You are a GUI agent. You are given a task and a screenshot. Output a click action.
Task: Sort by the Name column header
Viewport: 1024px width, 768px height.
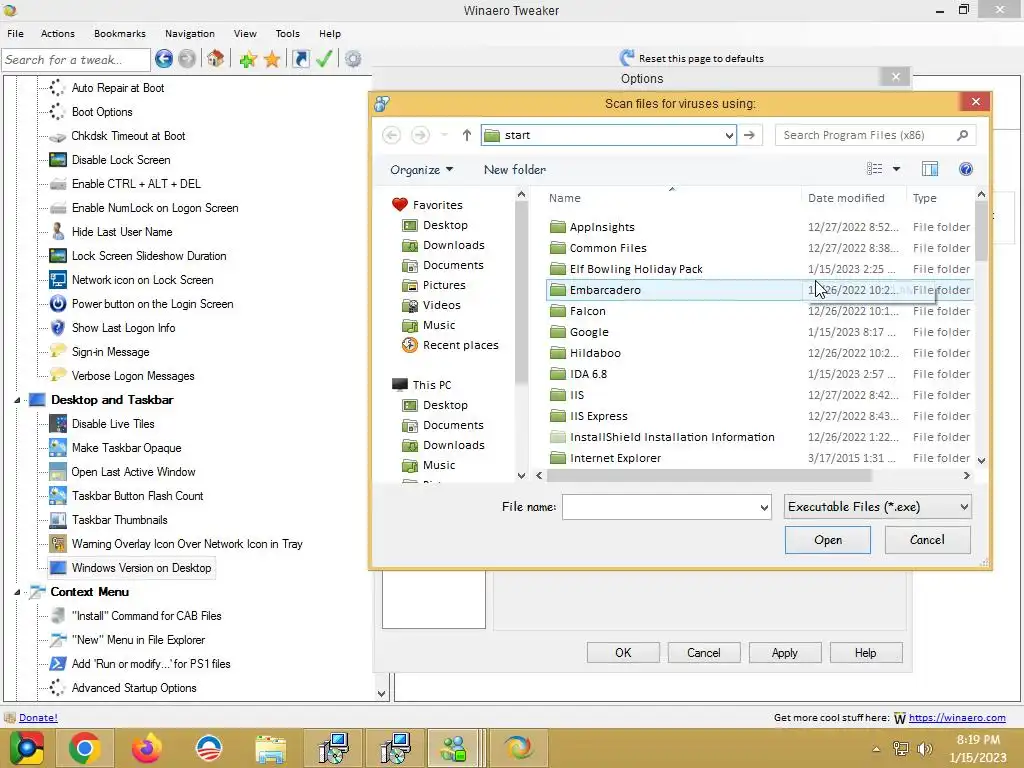[673, 198]
